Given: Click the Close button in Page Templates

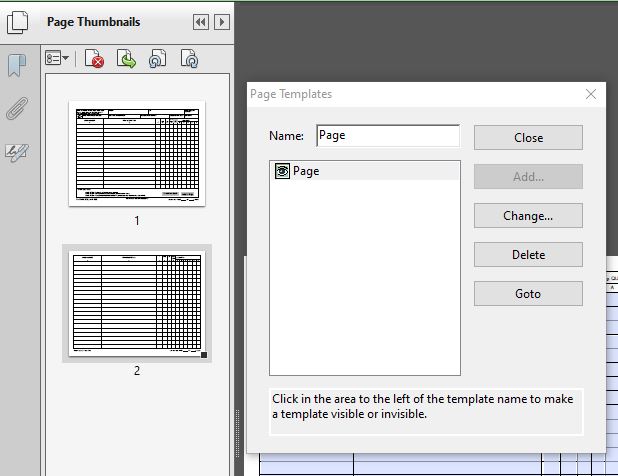Looking at the screenshot, I should (x=528, y=138).
